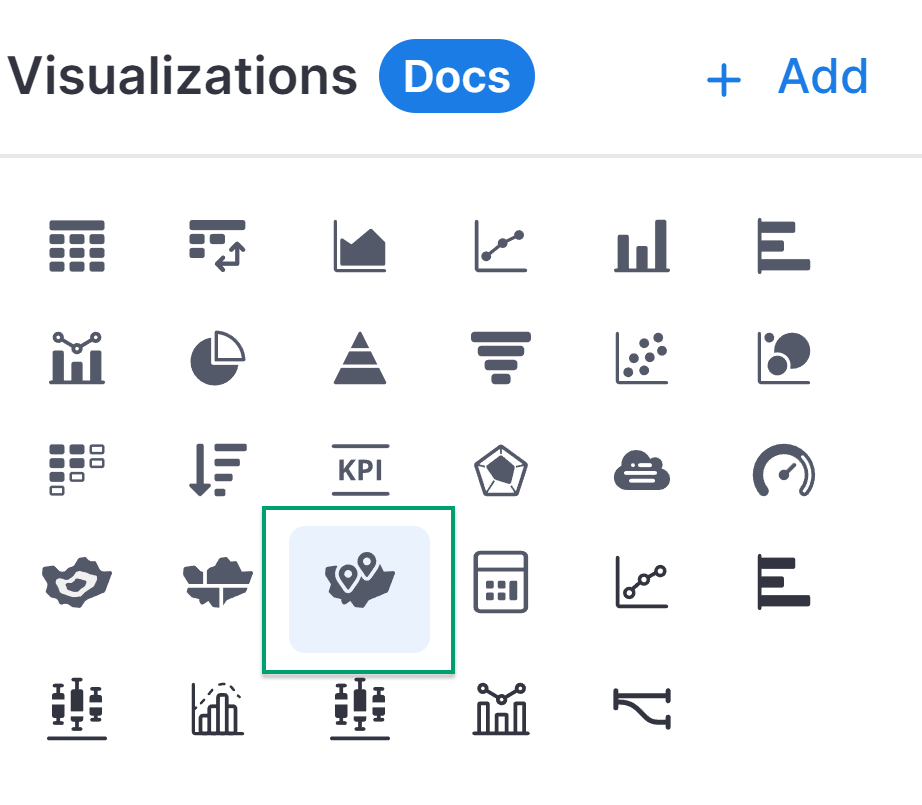
Task: Select the word cloud visualization
Action: point(642,470)
